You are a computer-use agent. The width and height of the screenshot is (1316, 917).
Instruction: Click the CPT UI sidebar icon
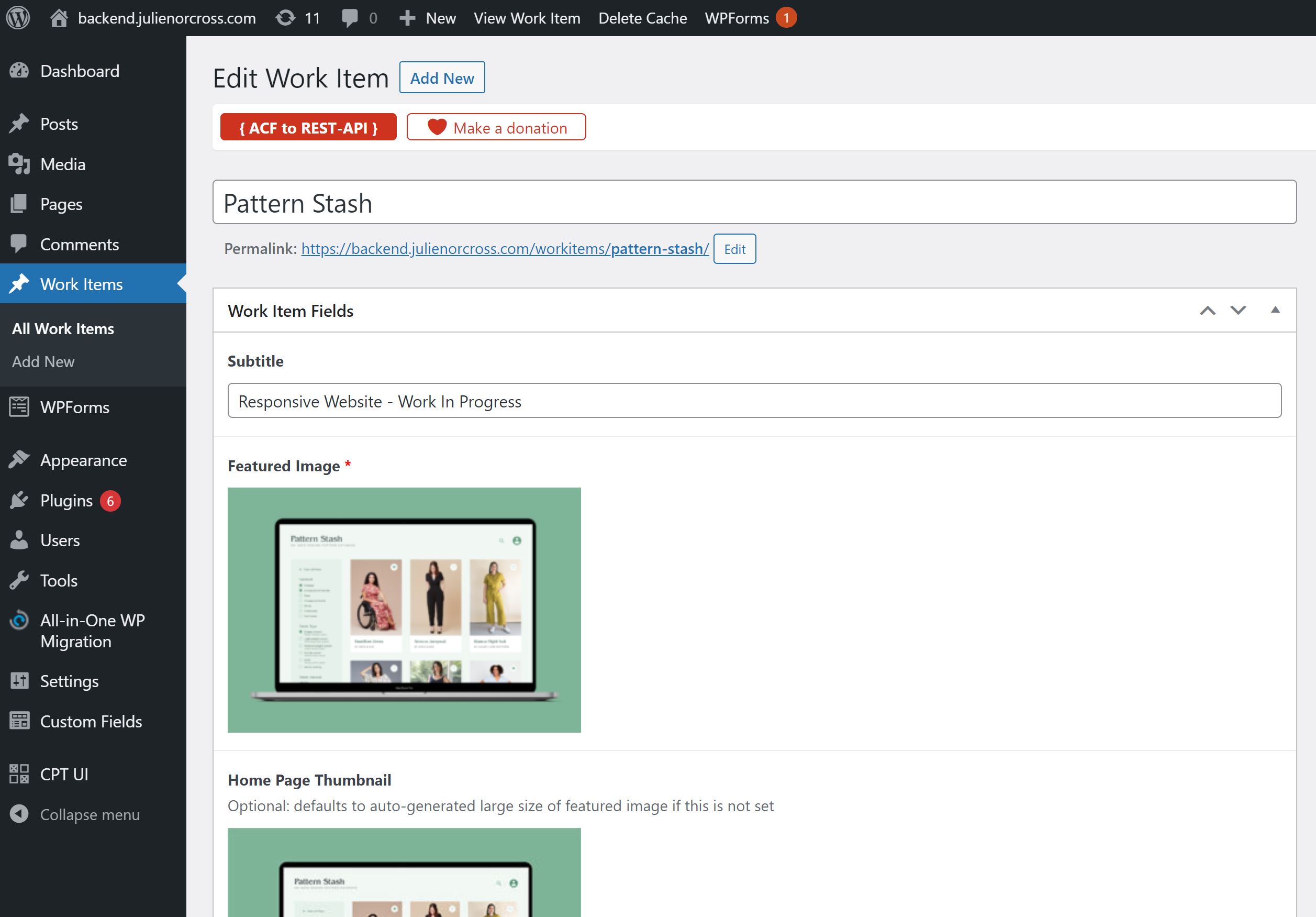pyautogui.click(x=19, y=774)
